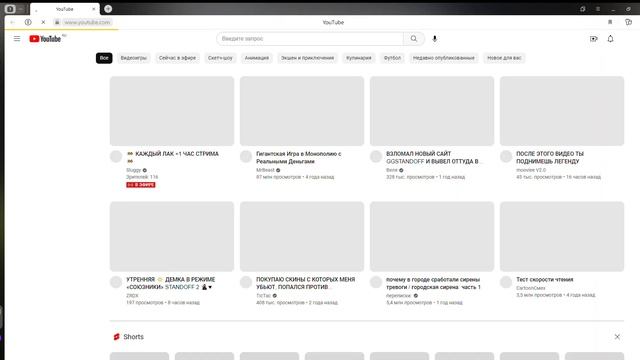The height and width of the screenshot is (360, 640).
Task: Click the red В ЭФИРЕ live badge
Action: 141,185
